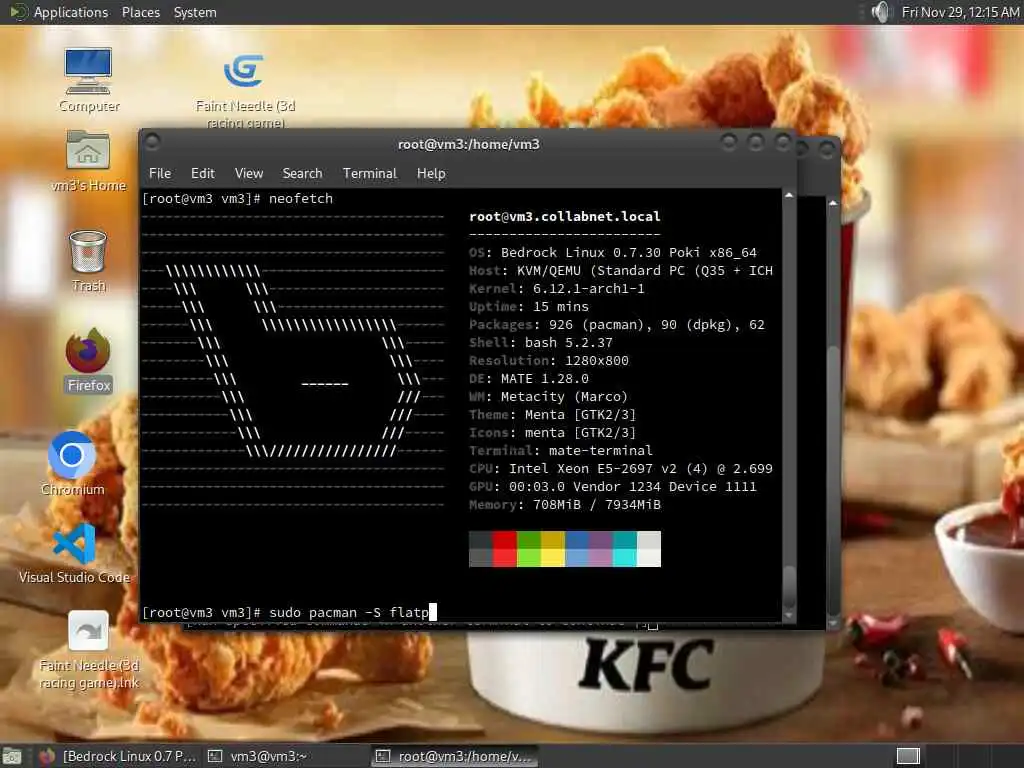The height and width of the screenshot is (768, 1024).
Task: Click the 'OS: Bedrock Linux 0.7.30 Poki' line
Action: point(613,253)
